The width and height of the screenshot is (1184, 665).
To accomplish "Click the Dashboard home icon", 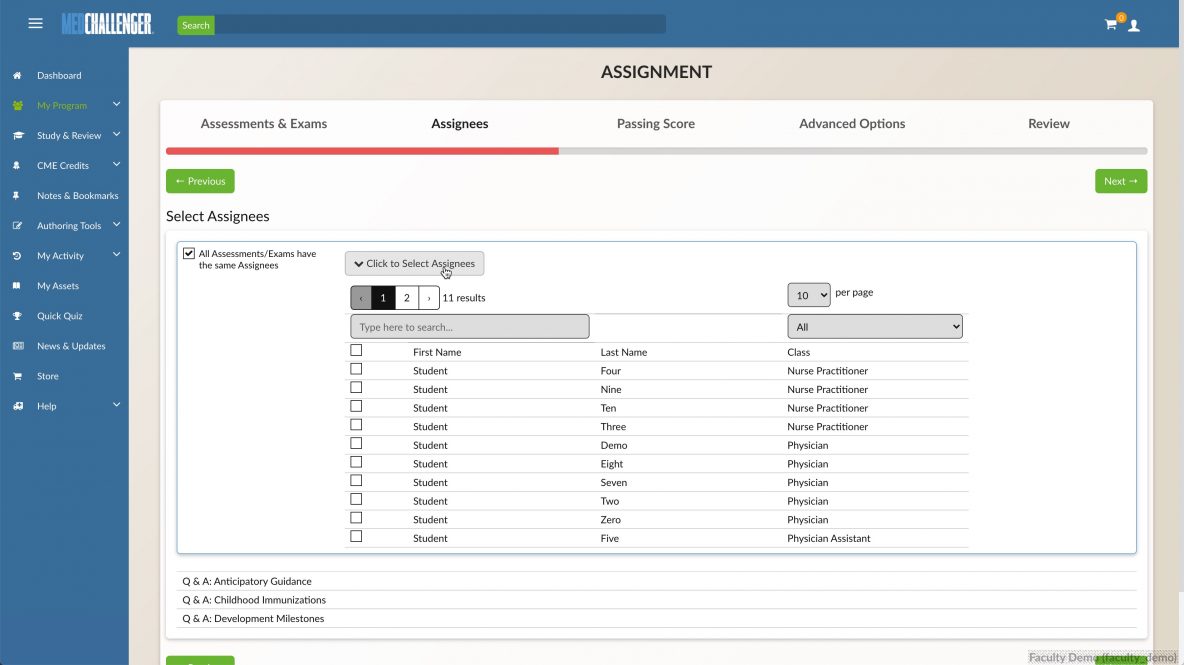I will point(17,75).
